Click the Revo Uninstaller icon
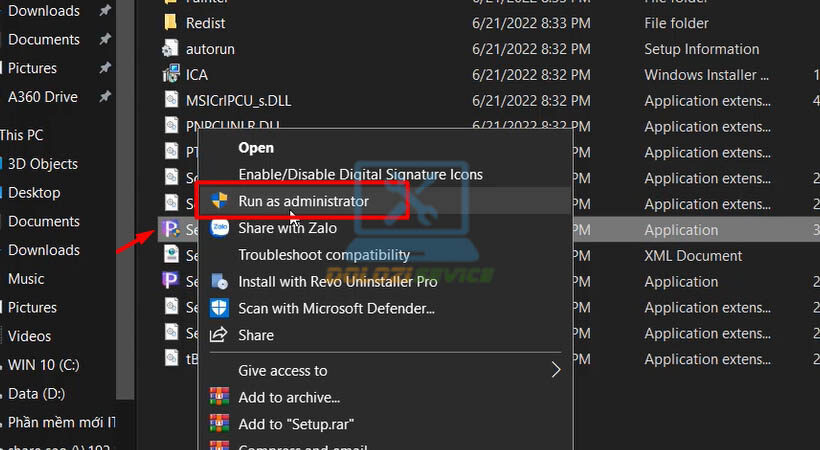Image resolution: width=820 pixels, height=450 pixels. pos(219,282)
